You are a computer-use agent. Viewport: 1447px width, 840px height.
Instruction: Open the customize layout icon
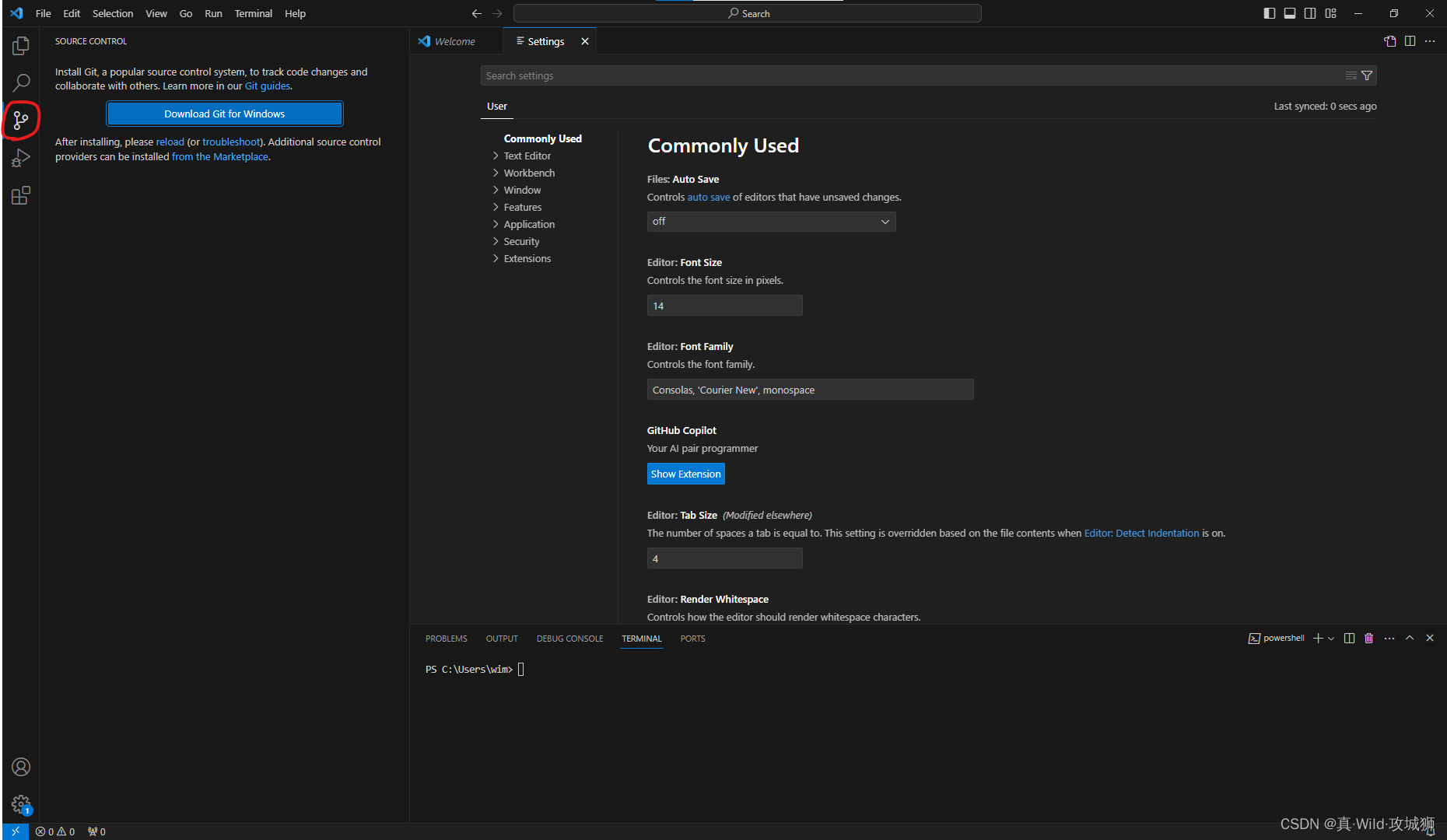click(1331, 13)
